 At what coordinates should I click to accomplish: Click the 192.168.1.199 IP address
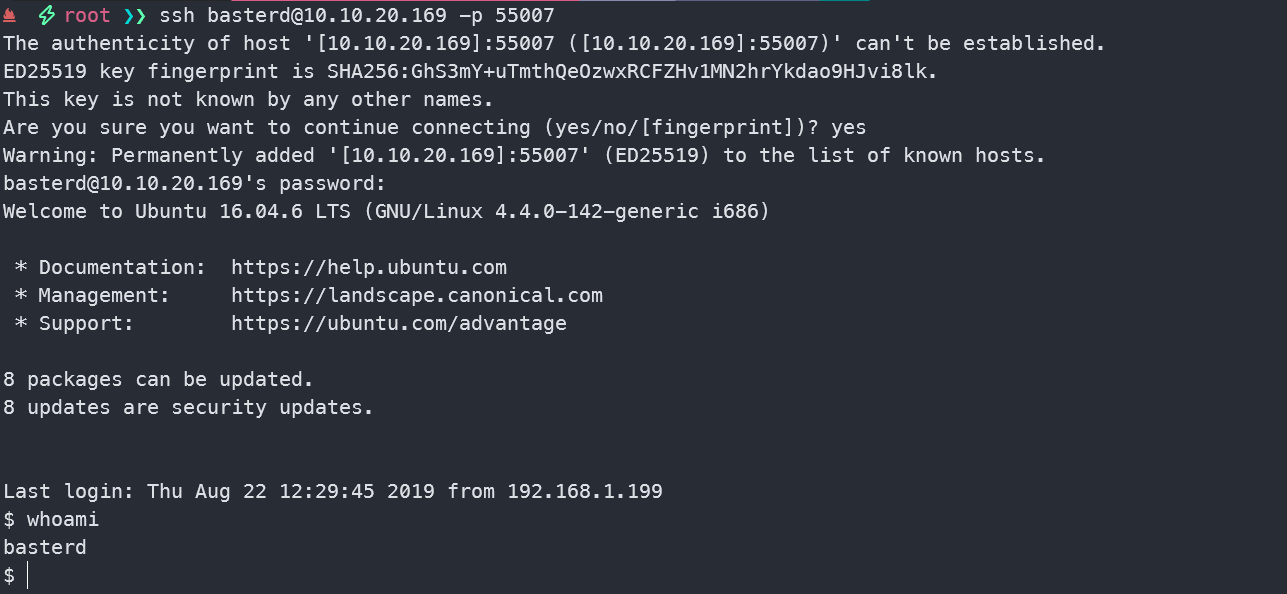[x=585, y=492]
